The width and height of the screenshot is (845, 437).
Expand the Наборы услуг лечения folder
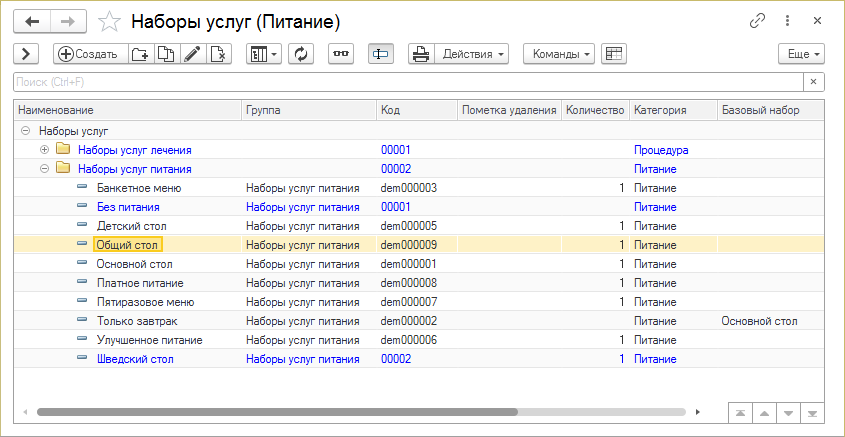[44, 150]
